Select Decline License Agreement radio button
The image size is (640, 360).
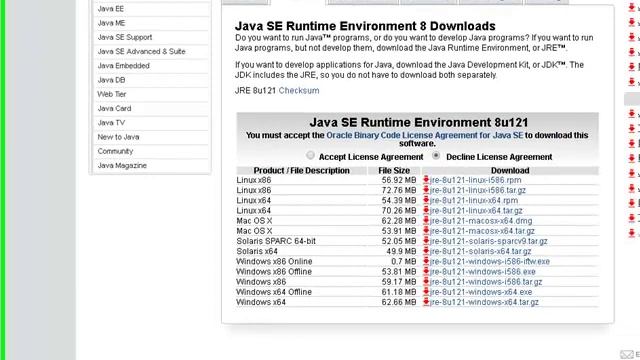436,155
